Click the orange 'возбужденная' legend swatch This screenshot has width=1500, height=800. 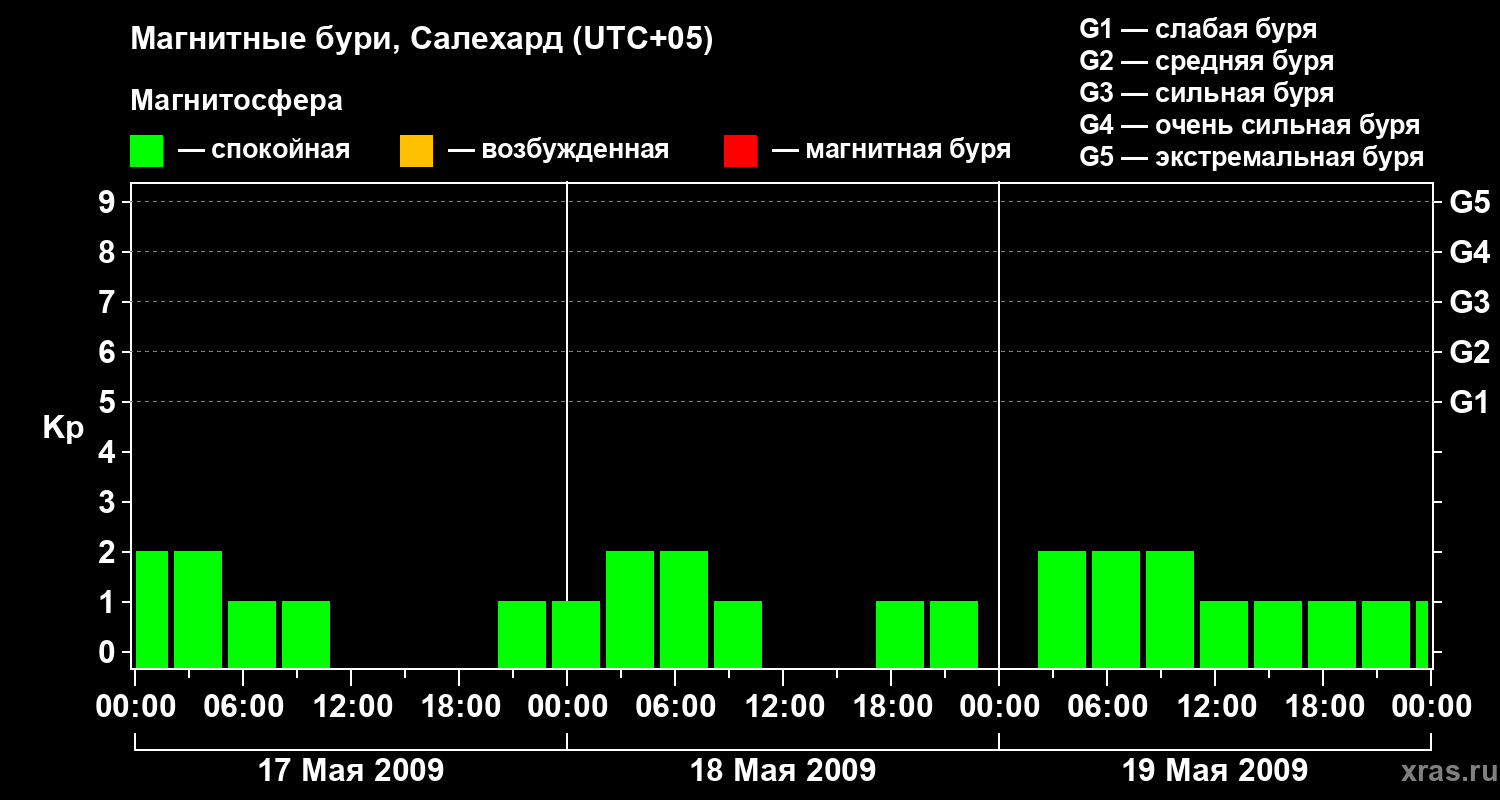[416, 151]
